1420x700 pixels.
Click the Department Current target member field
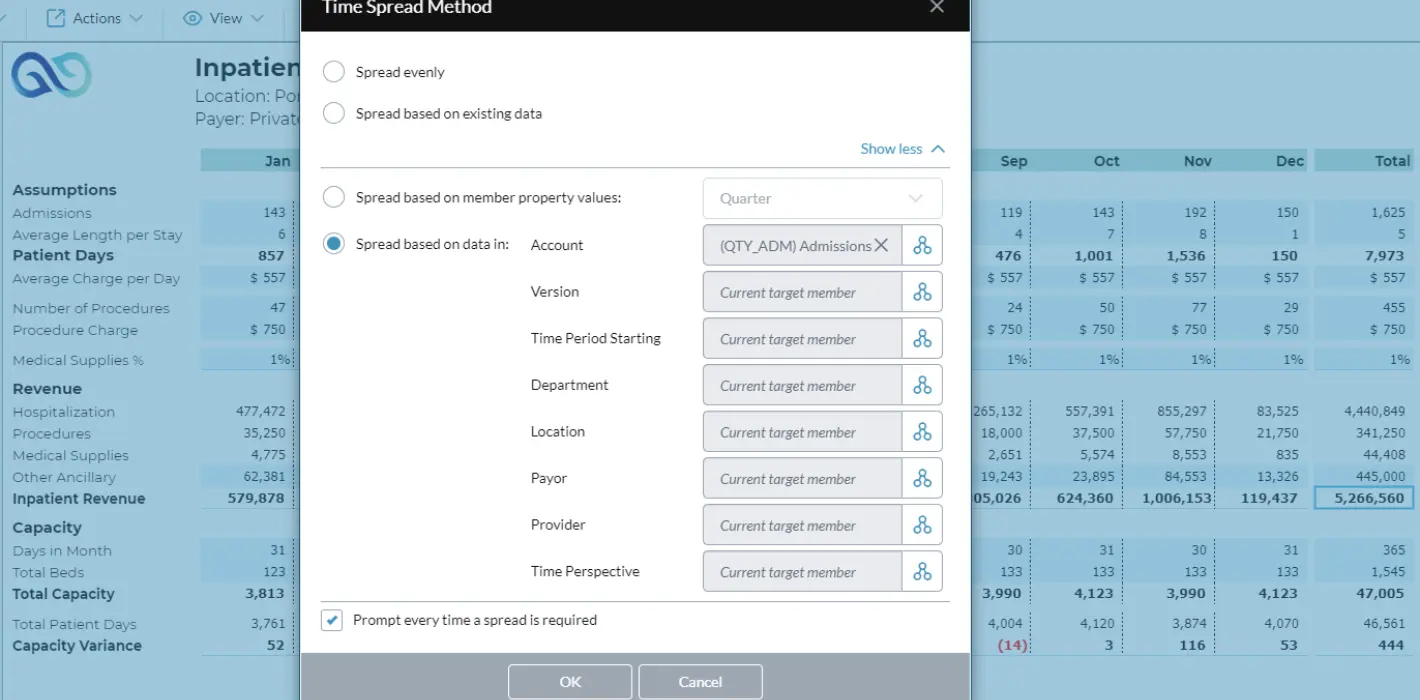point(803,385)
